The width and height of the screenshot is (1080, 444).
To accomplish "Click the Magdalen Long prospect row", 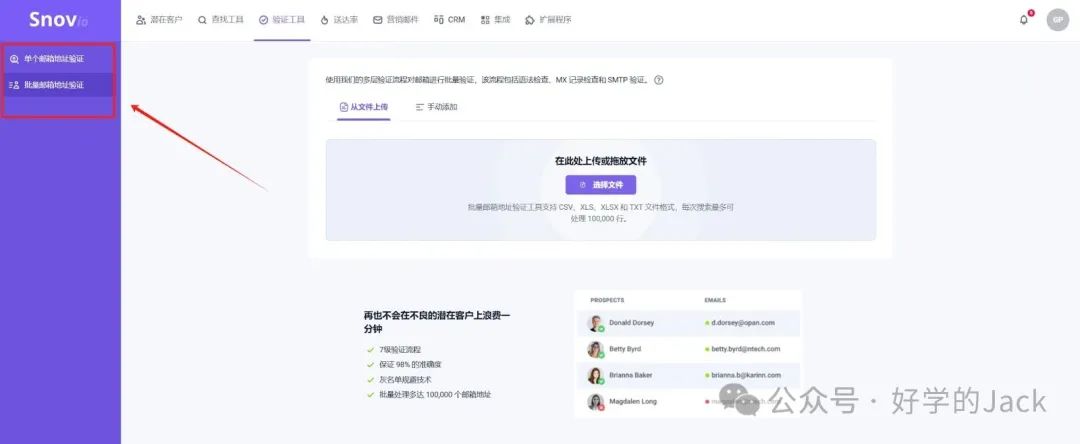I will (689, 401).
